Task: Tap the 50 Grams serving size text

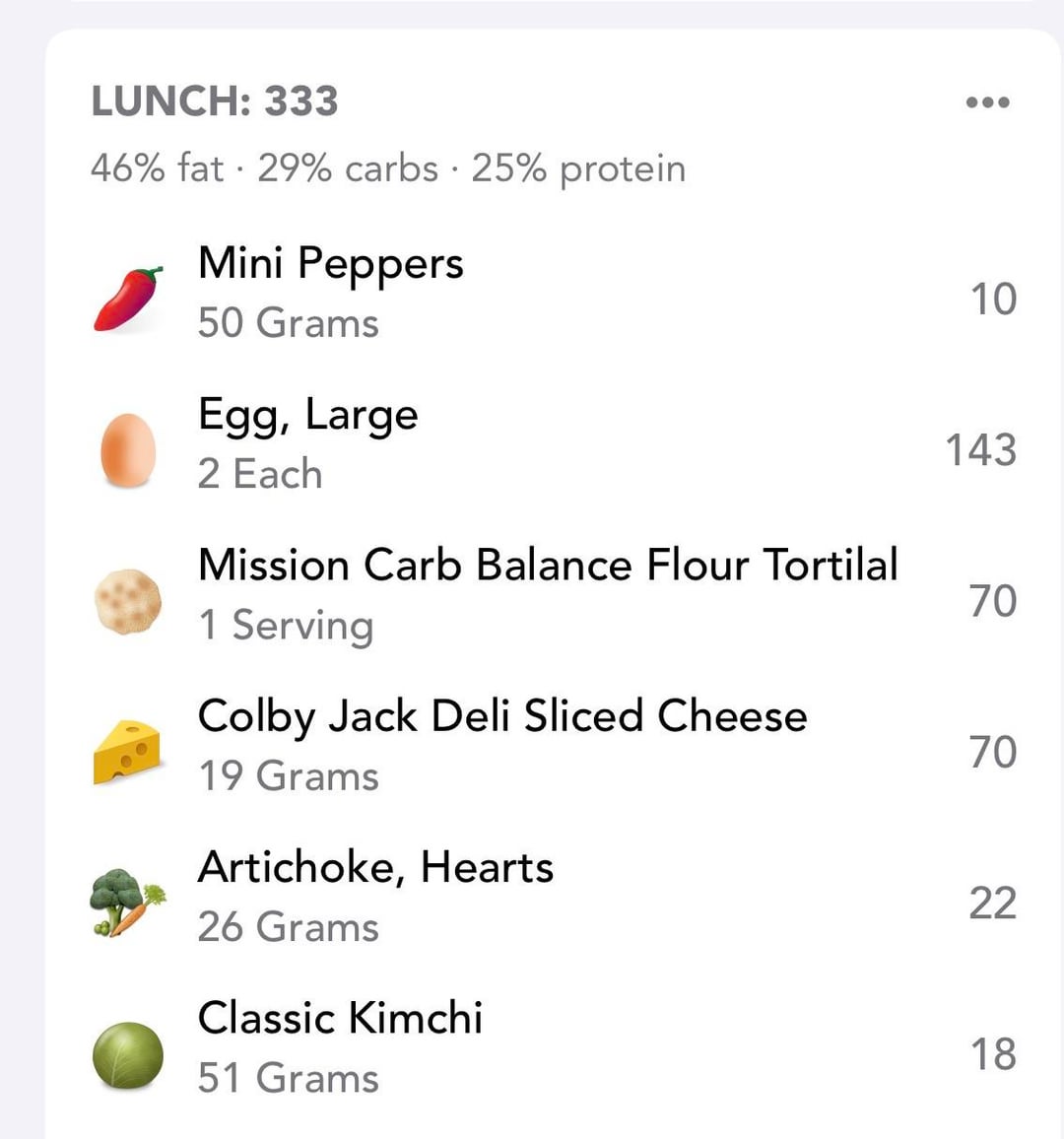Action: (x=288, y=323)
